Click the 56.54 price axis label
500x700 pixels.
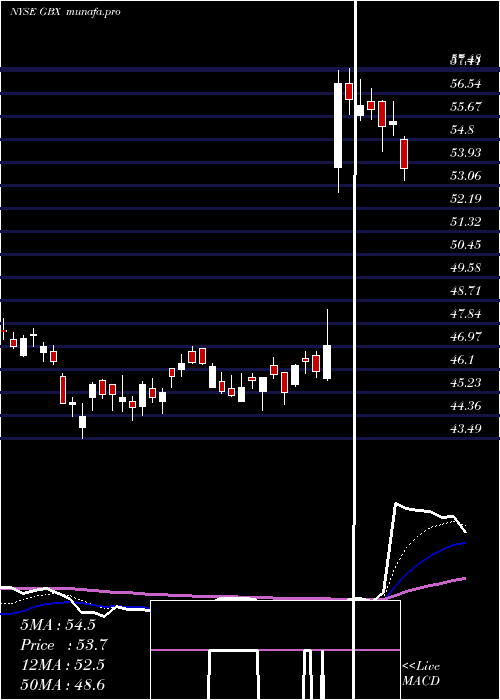466,83
